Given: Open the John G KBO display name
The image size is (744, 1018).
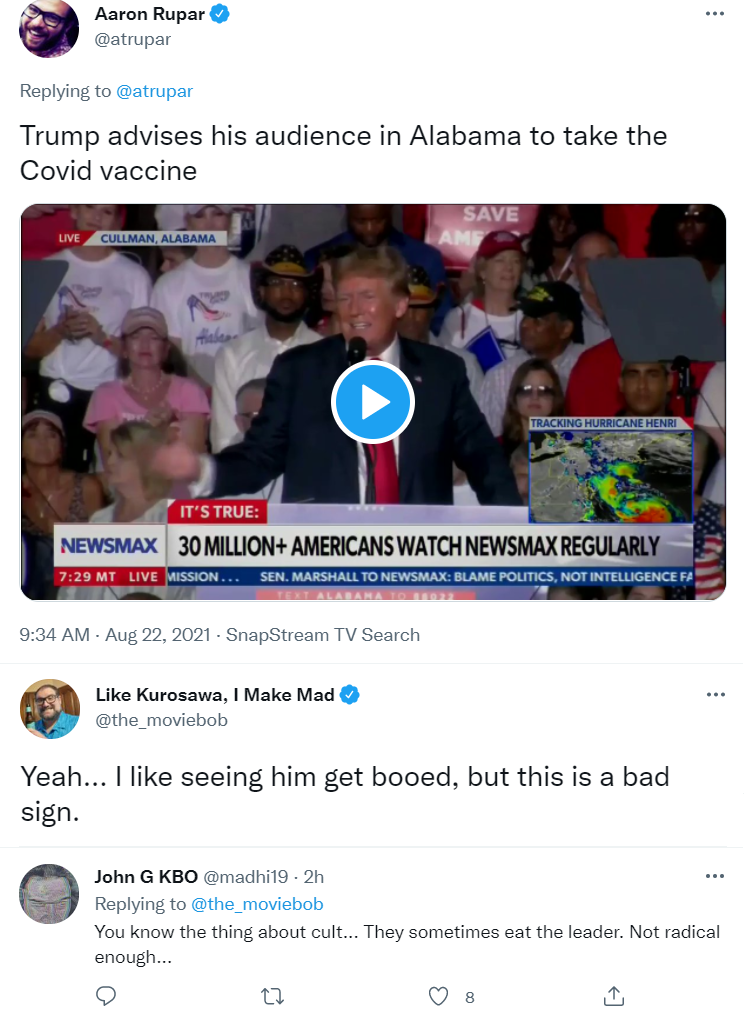Looking at the screenshot, I should [146, 876].
